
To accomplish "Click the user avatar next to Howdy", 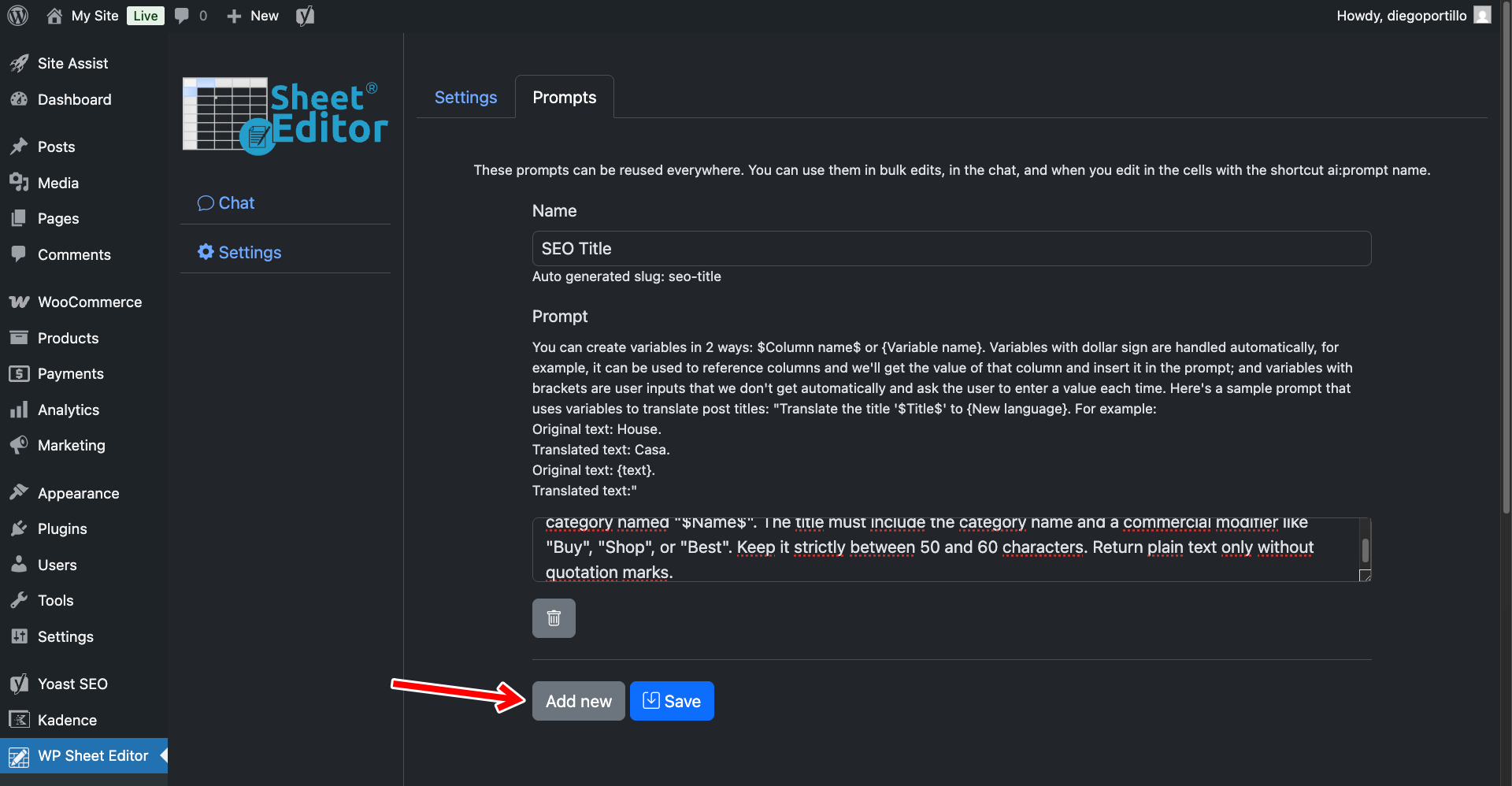I will (1482, 16).
